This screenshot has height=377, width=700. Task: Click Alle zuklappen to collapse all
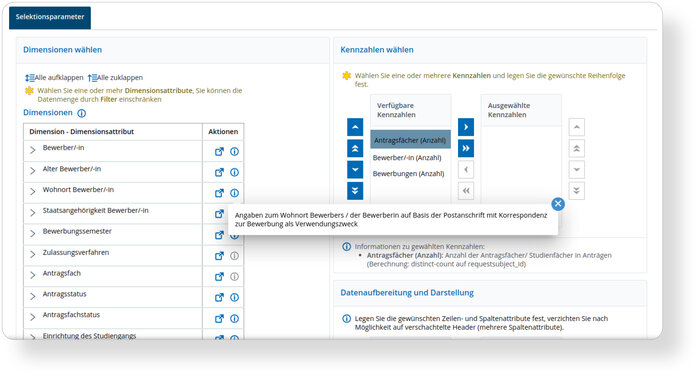pyautogui.click(x=115, y=78)
